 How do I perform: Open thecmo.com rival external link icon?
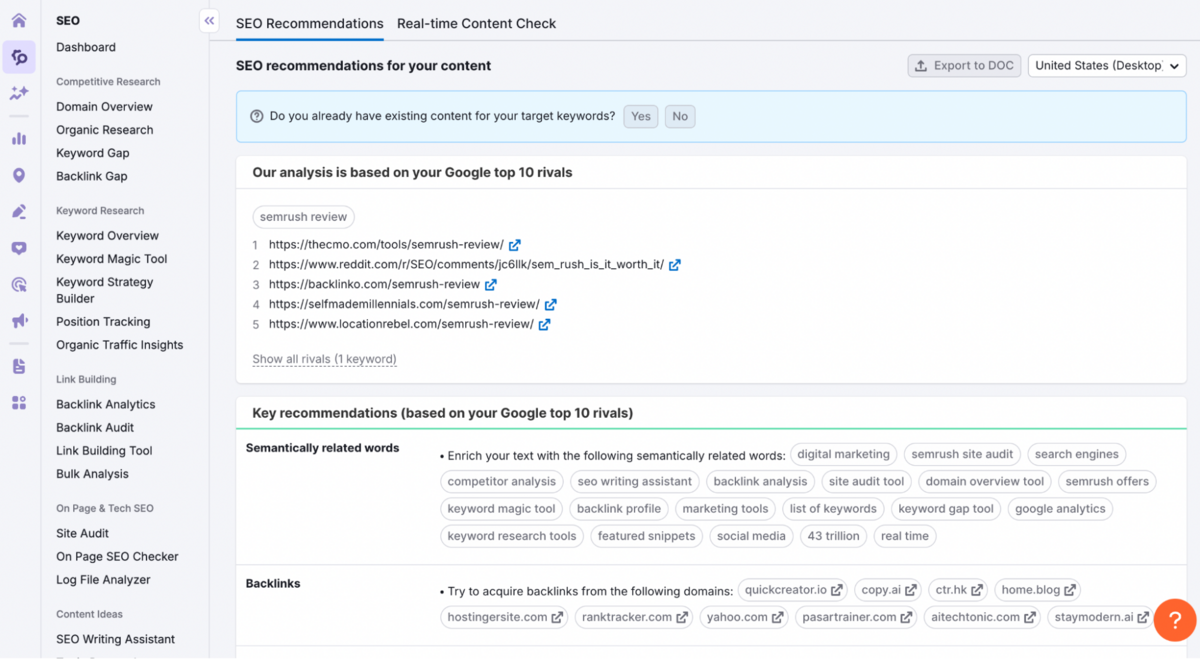[515, 245]
